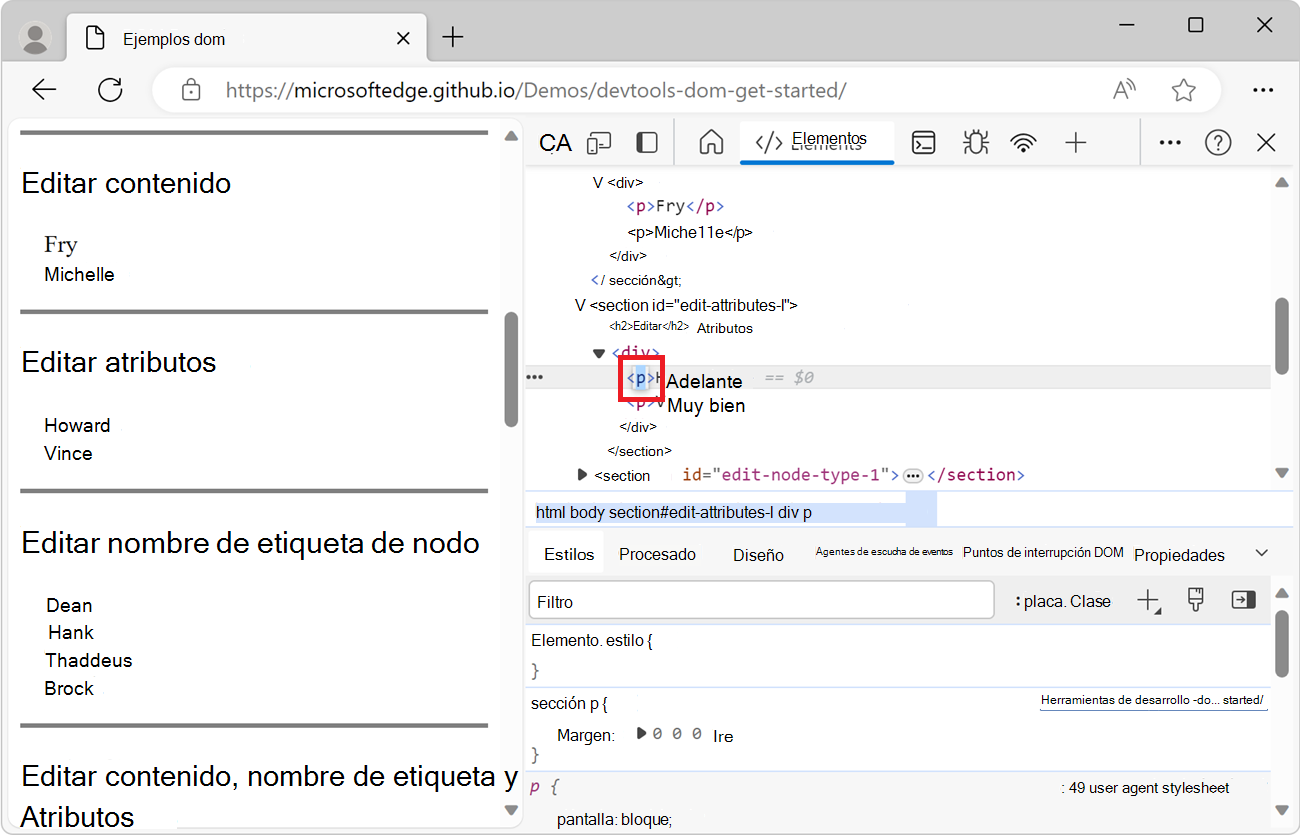Click the paintbrush rendering emulation icon
This screenshot has height=835, width=1300.
point(1195,600)
